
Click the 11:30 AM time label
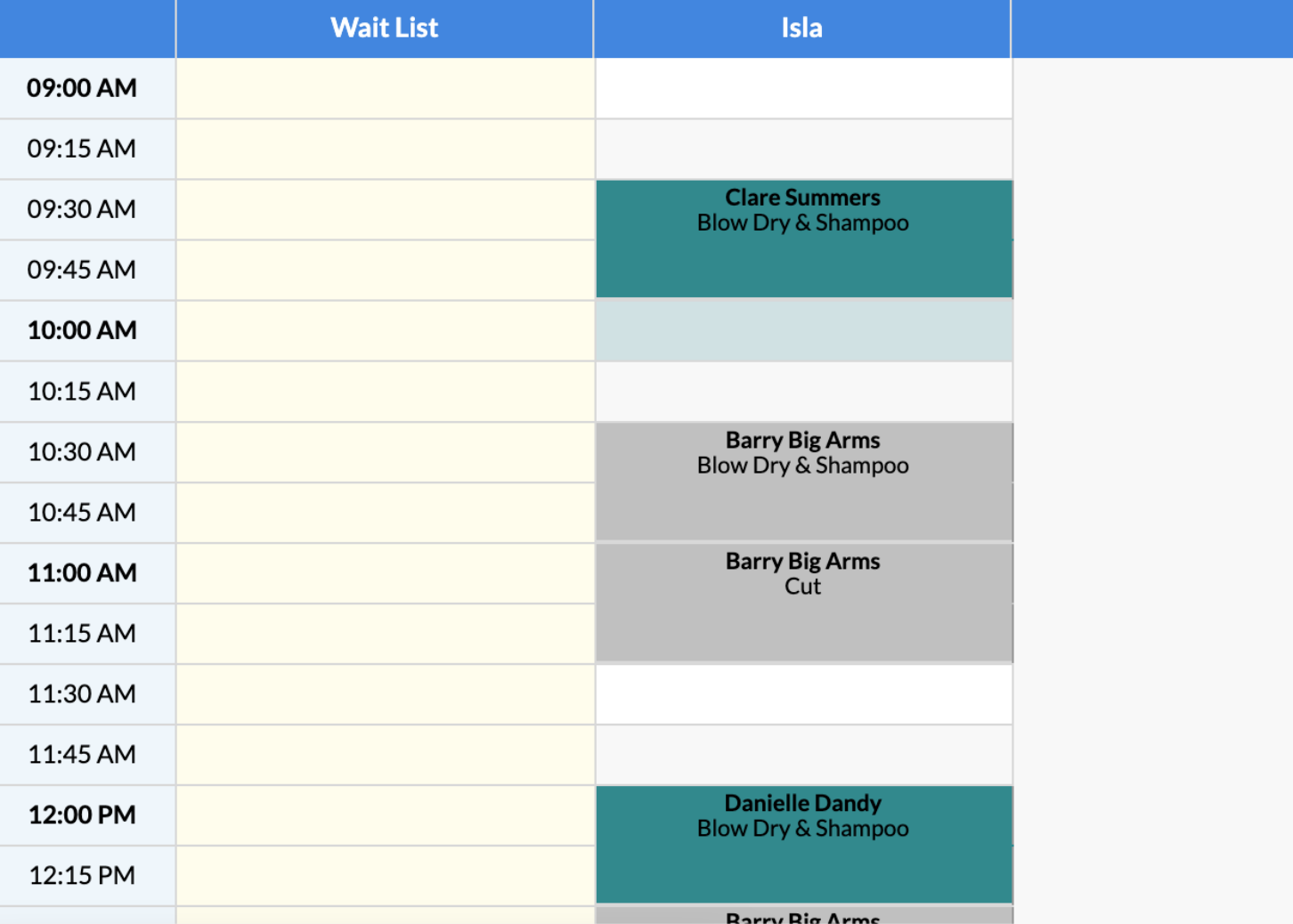pos(81,693)
